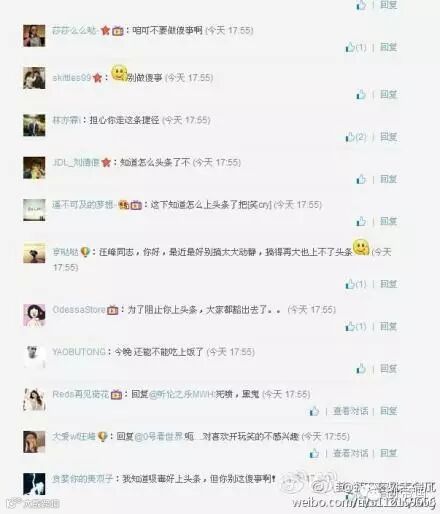Open the OdessaStore username link
Viewport: 440px width, 514px height.
click(x=79, y=310)
